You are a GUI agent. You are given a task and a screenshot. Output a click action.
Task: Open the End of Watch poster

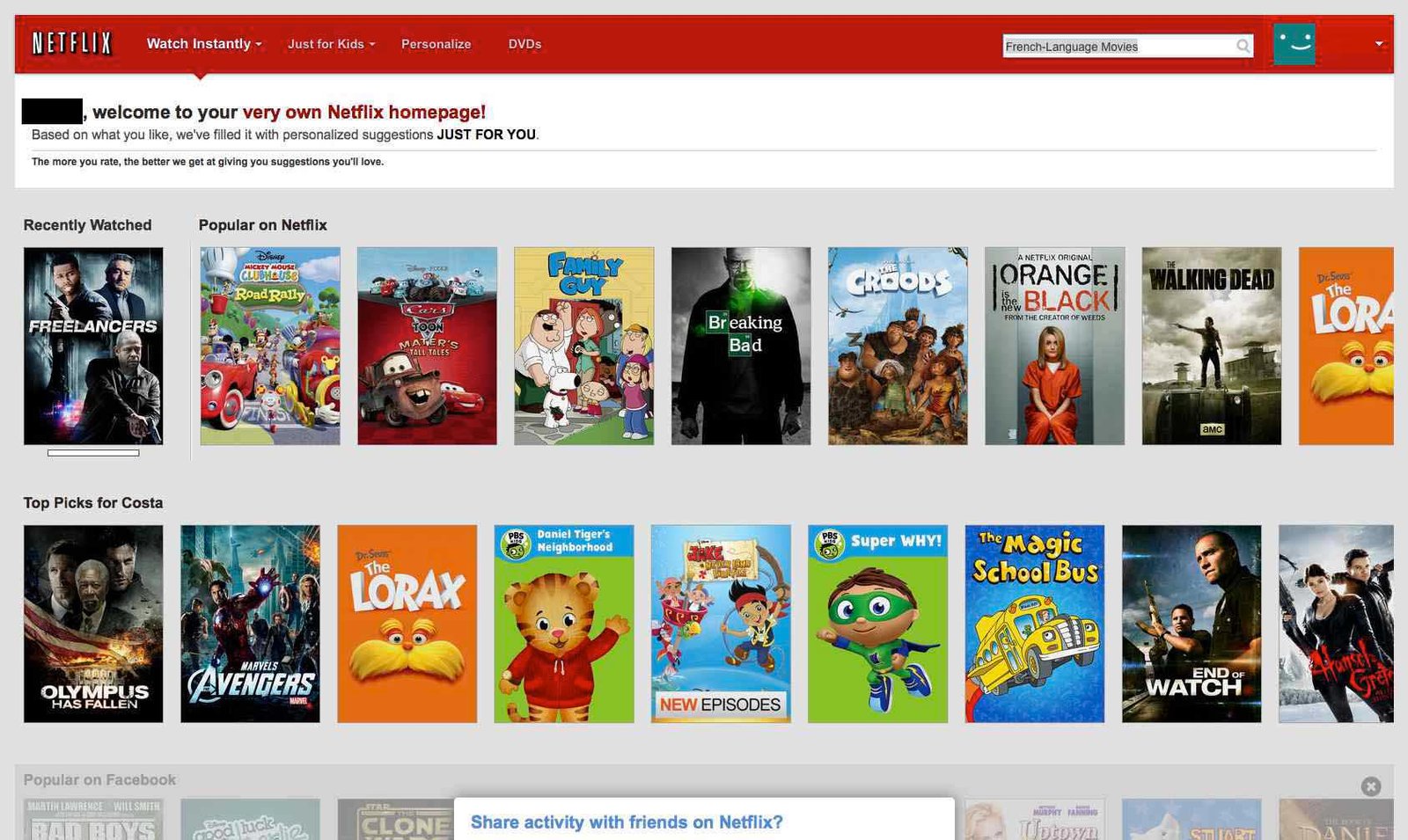click(x=1192, y=624)
